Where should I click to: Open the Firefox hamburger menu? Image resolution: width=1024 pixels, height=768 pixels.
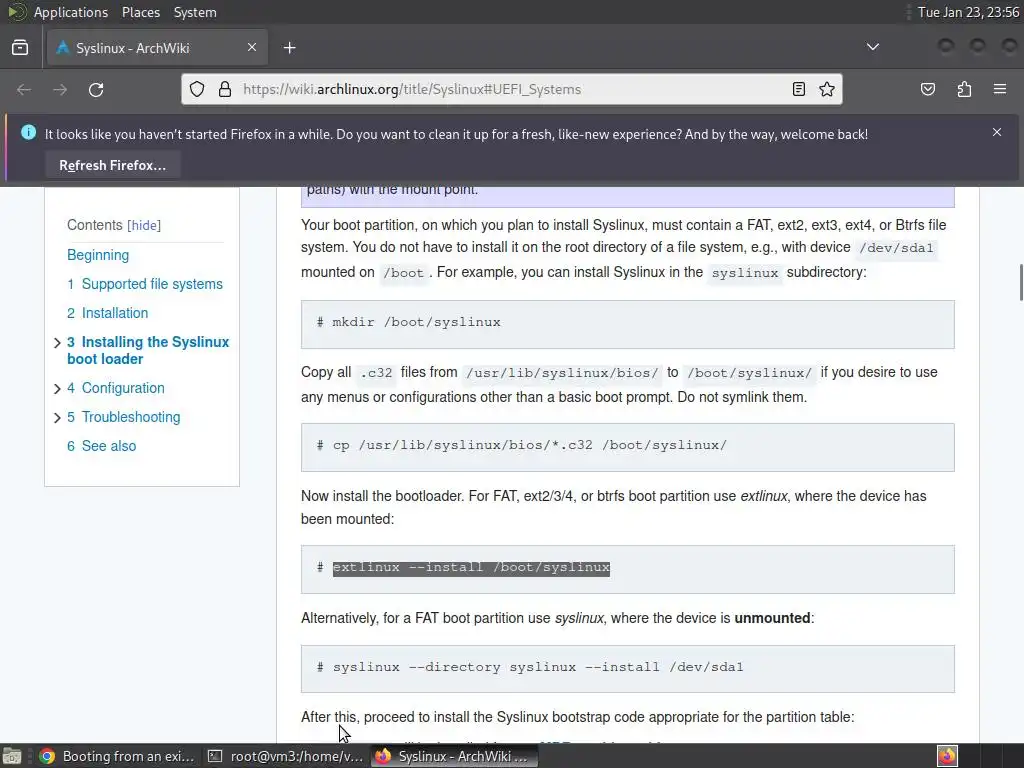(1000, 89)
